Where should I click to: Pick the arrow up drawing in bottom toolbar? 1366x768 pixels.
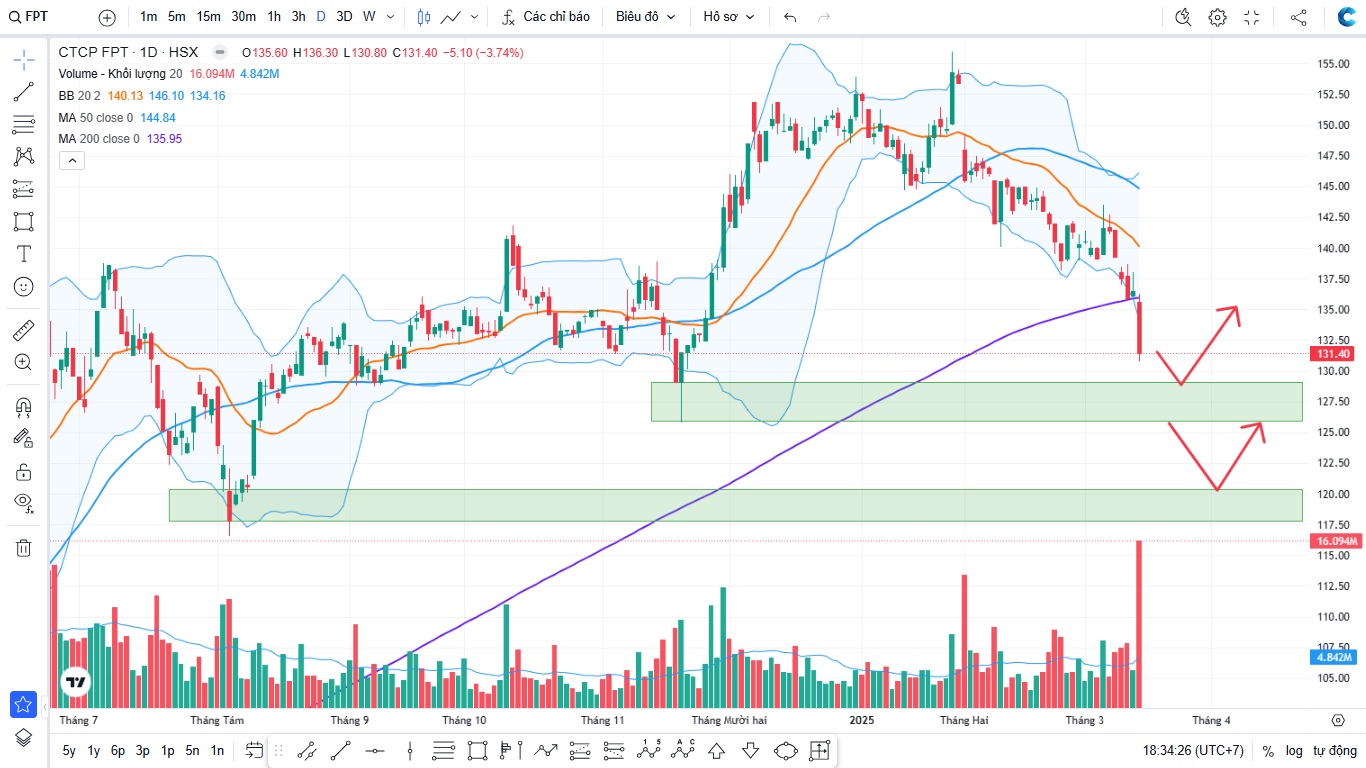[716, 750]
